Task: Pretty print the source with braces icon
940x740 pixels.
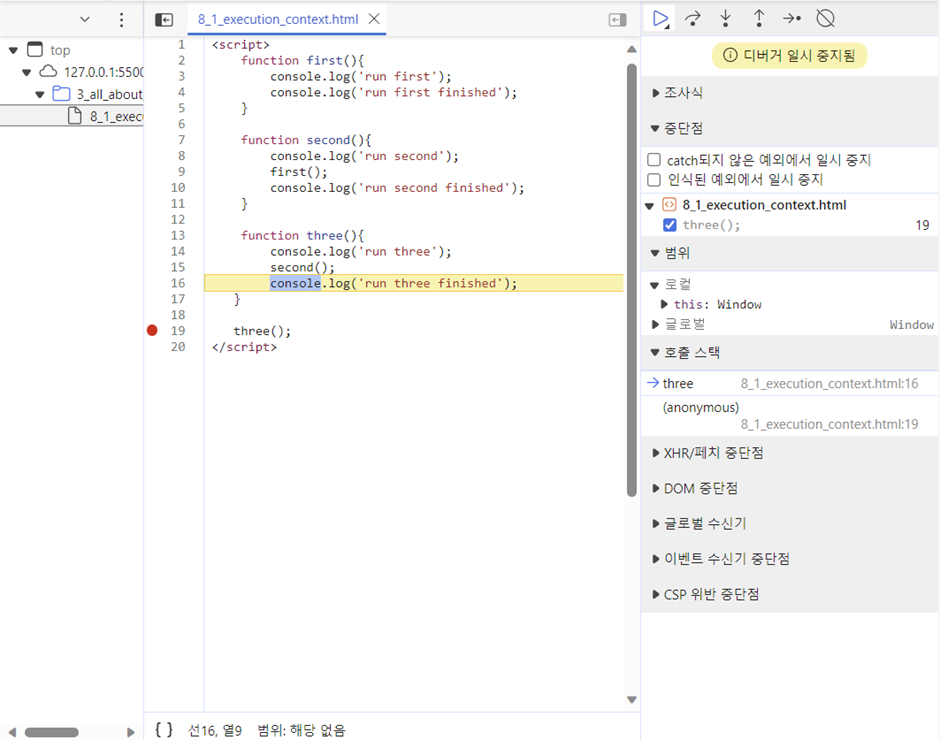Action: coord(164,729)
